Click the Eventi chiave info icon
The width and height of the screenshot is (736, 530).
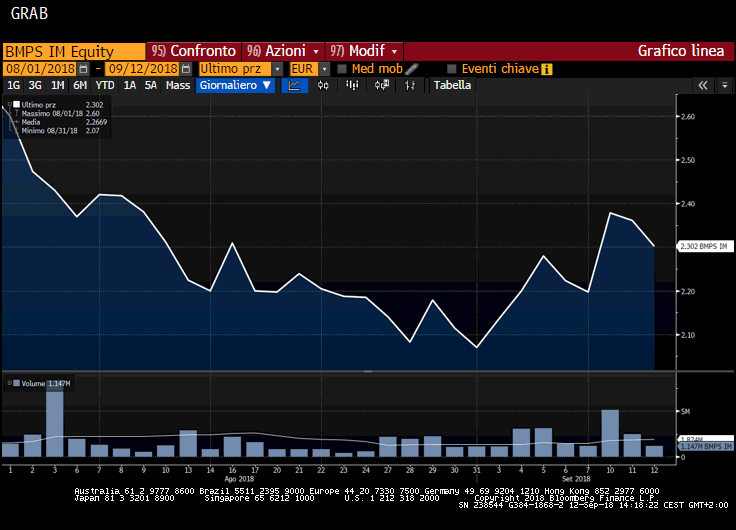[547, 69]
